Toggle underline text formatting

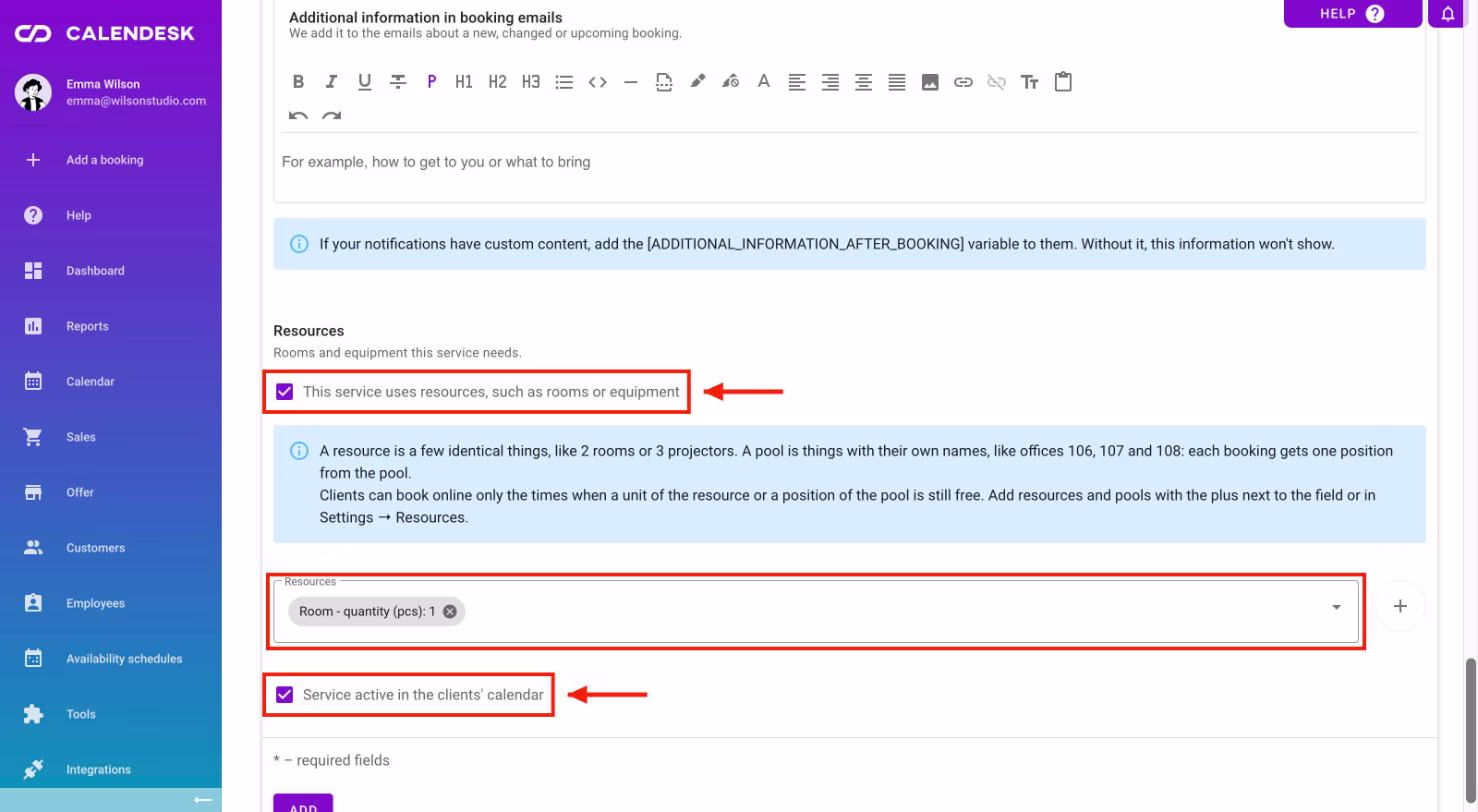tap(364, 82)
